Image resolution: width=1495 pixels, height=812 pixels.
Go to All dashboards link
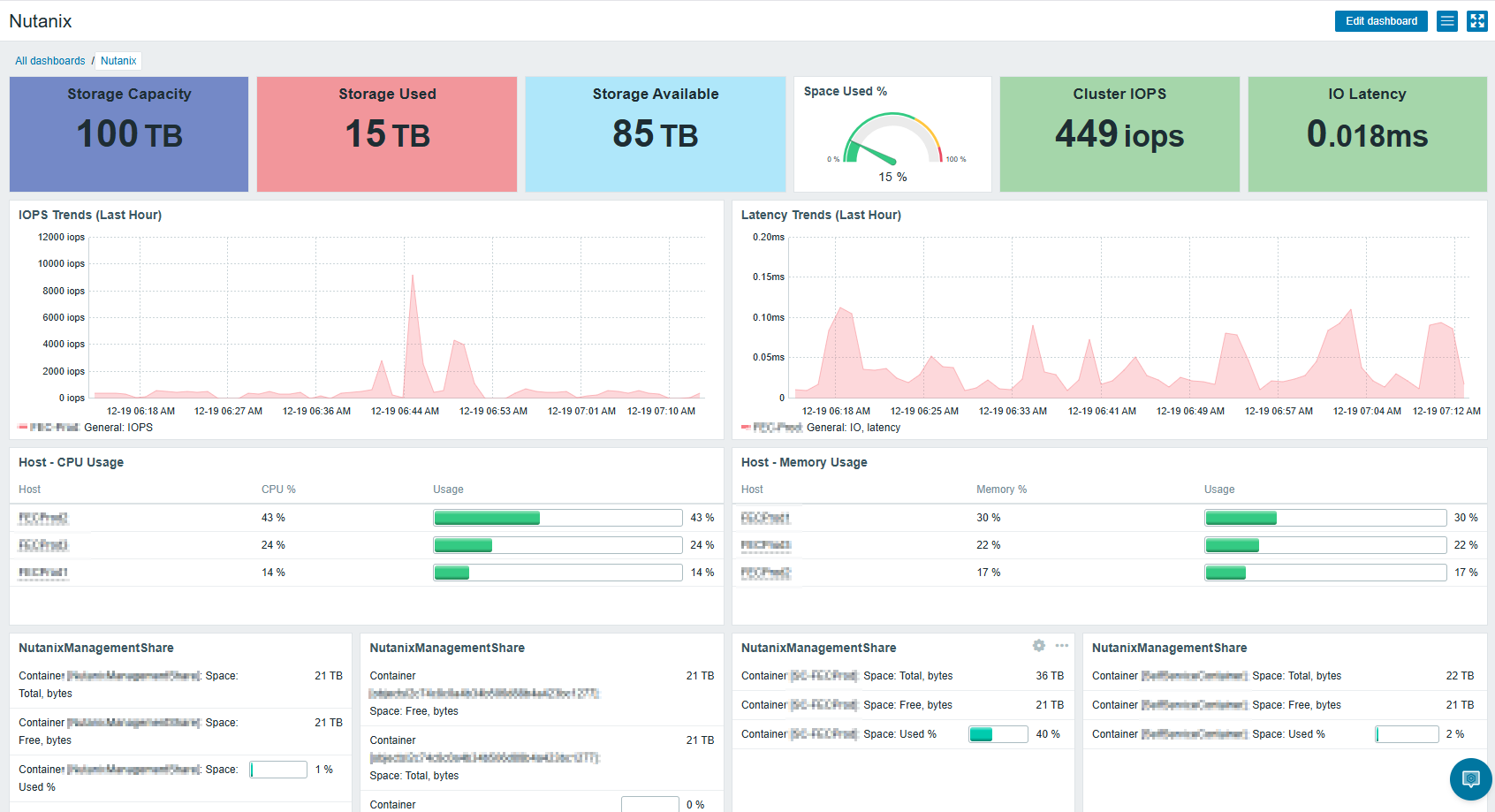(x=50, y=61)
